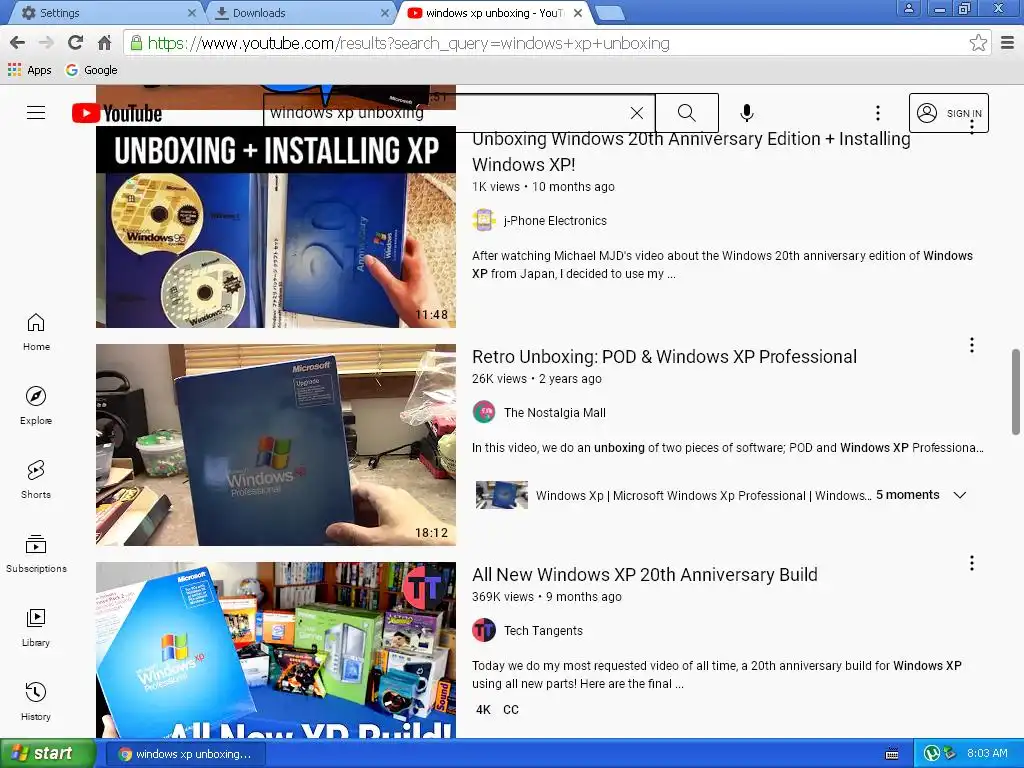The height and width of the screenshot is (768, 1024).
Task: Open the All New XP Build thumbnail
Action: tap(276, 650)
